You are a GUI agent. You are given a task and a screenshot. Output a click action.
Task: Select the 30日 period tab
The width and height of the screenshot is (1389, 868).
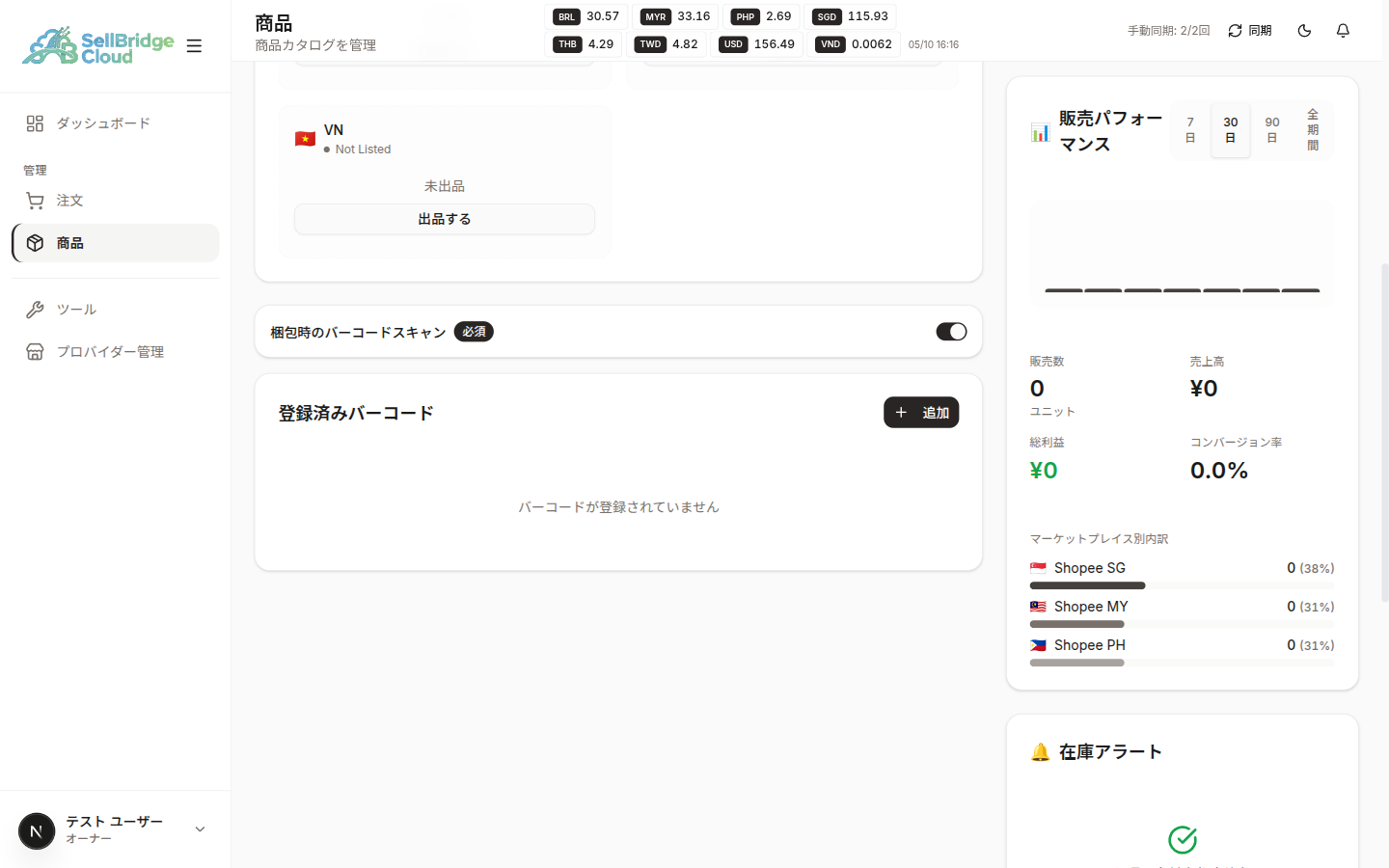click(x=1231, y=130)
